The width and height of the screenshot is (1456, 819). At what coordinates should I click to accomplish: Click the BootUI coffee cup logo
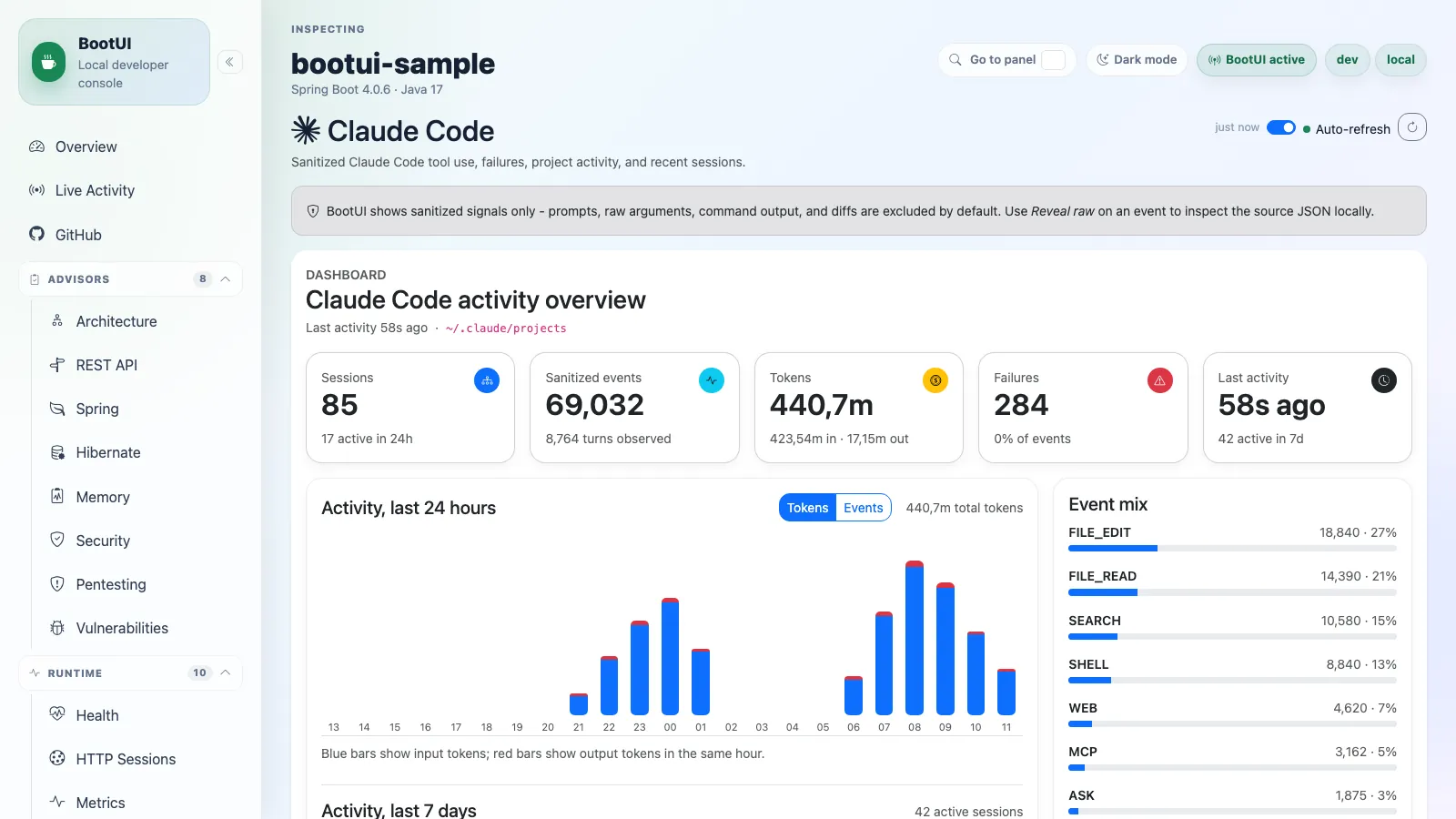pyautogui.click(x=49, y=62)
